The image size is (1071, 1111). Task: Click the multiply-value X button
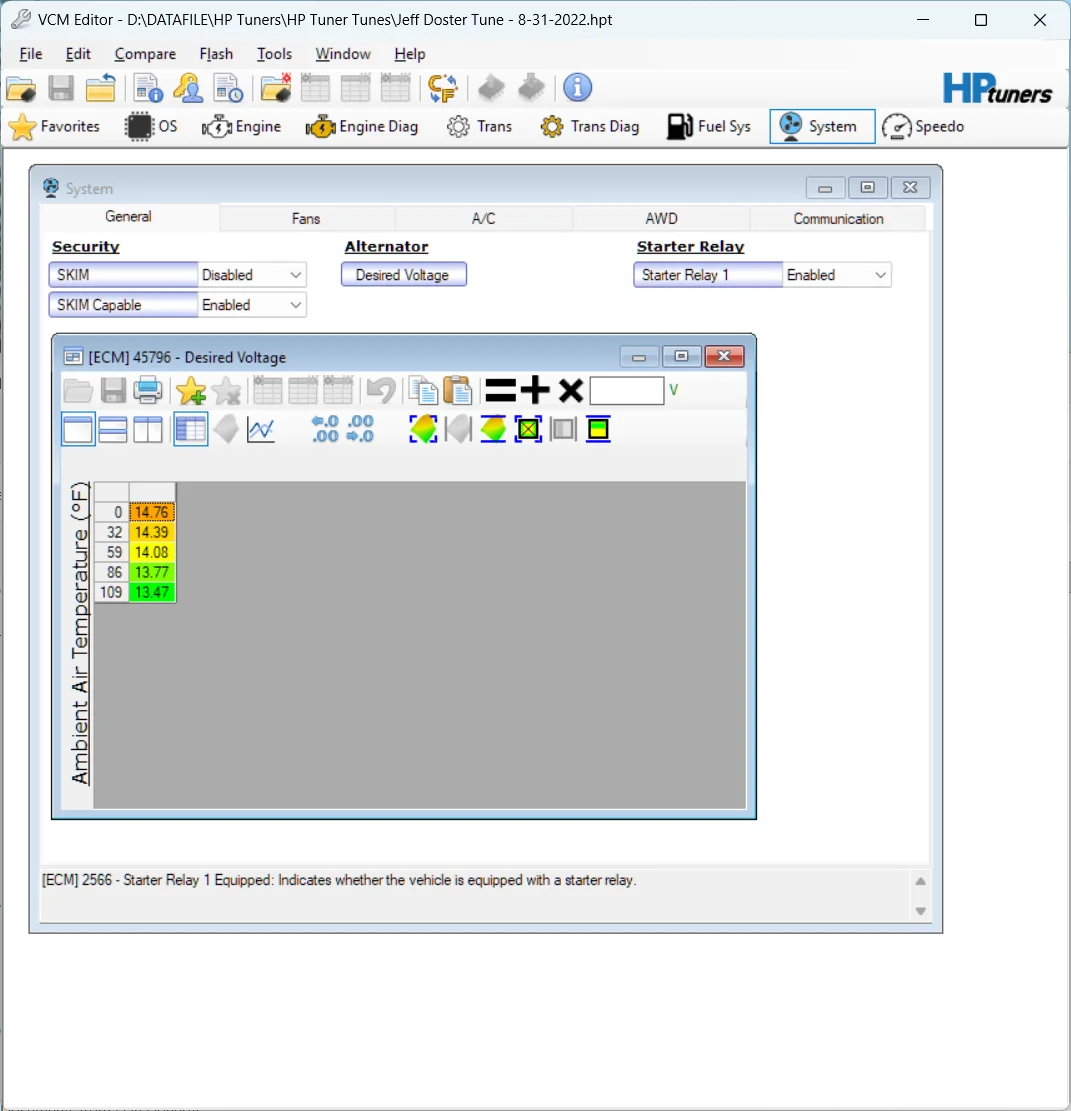coord(570,390)
